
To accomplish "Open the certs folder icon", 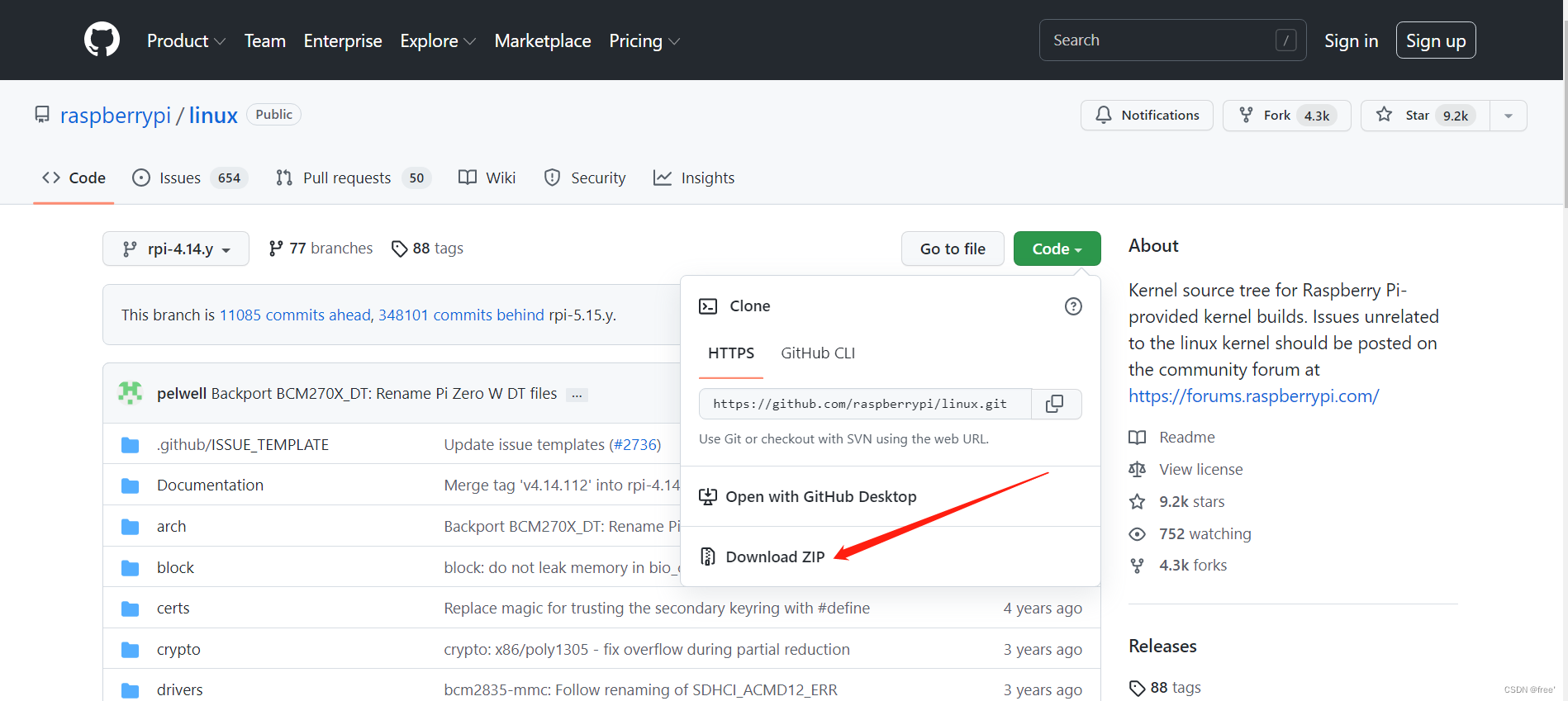I will coord(131,609).
